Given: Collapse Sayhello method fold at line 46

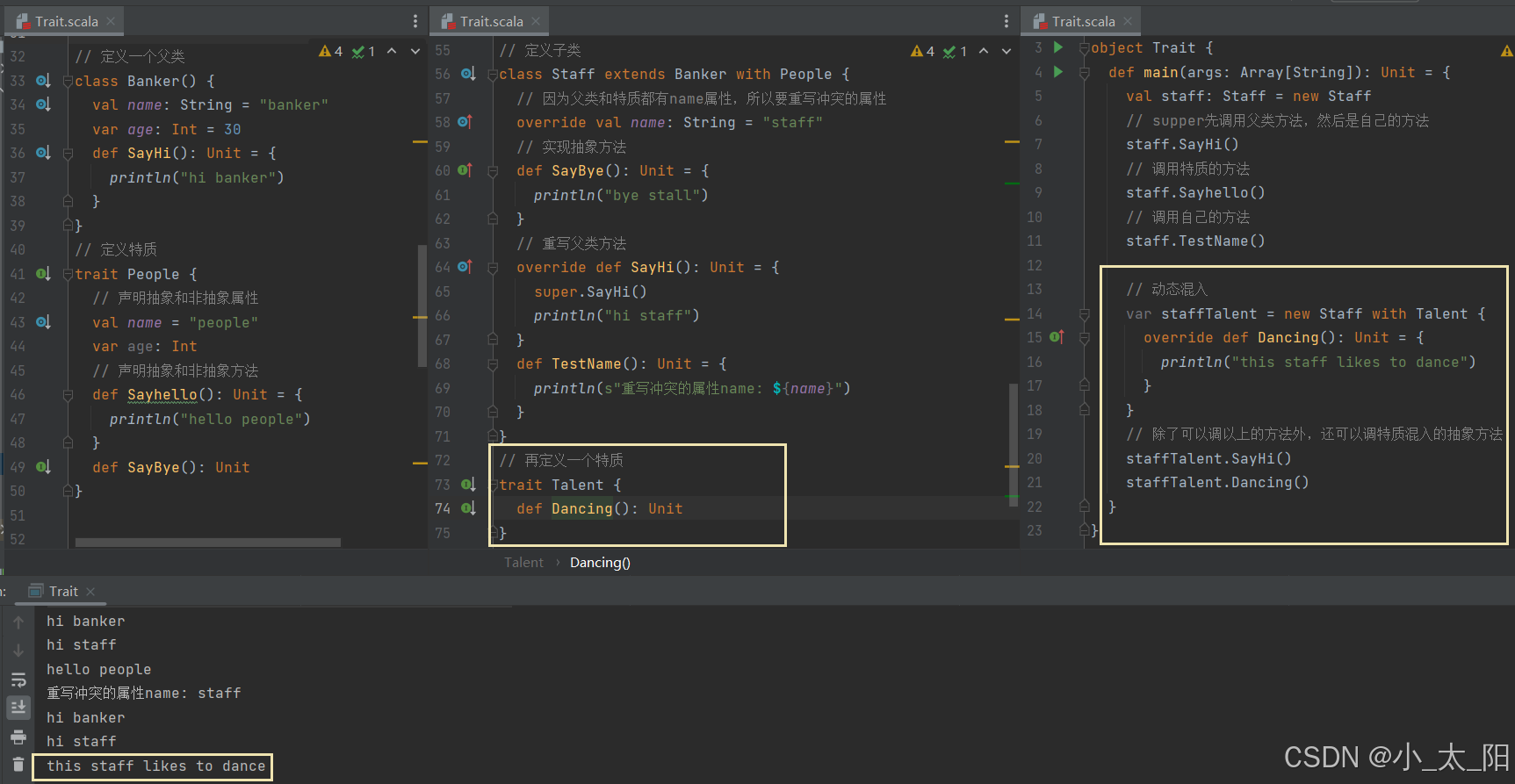Looking at the screenshot, I should point(68,395).
